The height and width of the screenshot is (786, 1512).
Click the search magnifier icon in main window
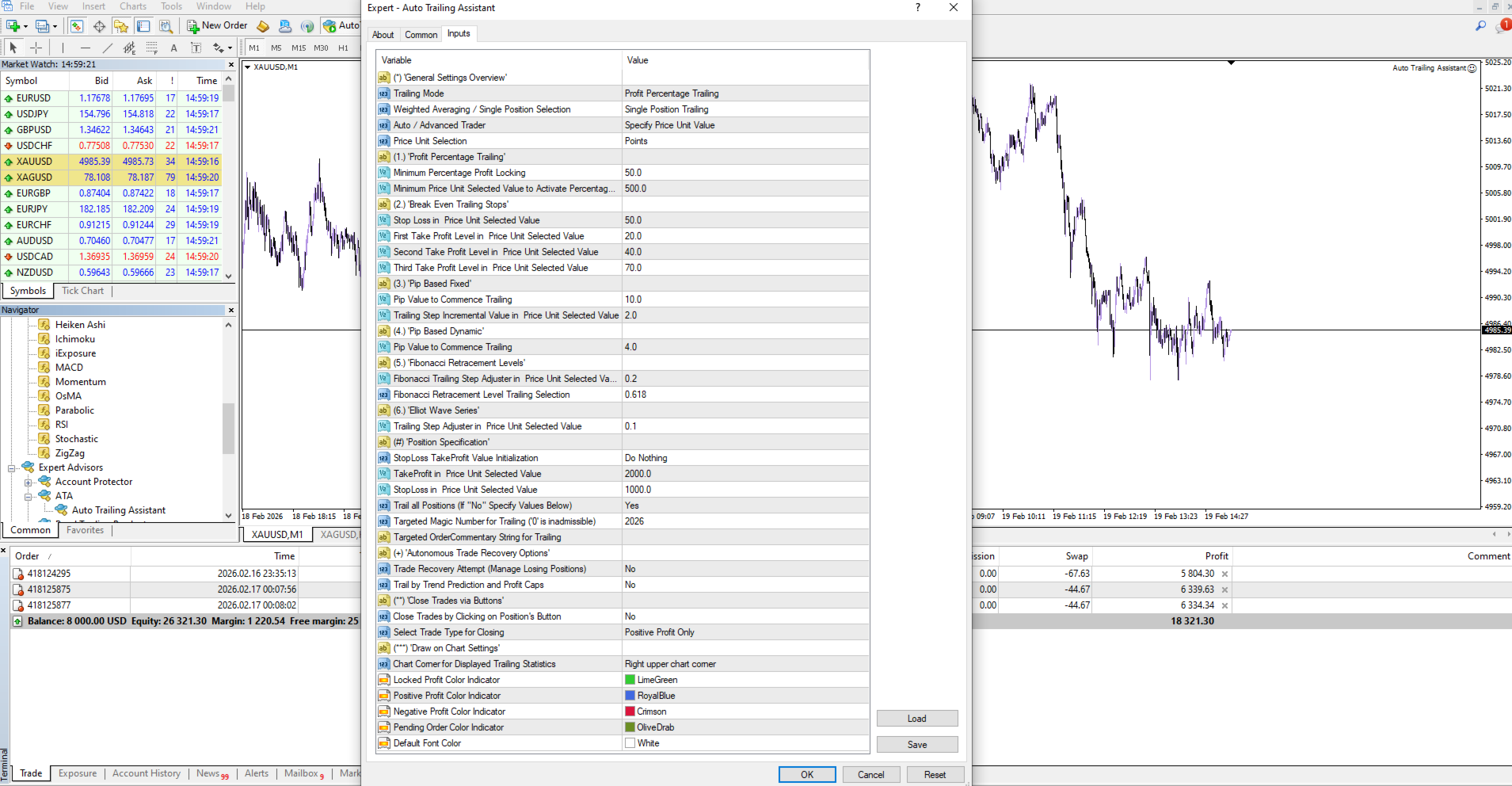(x=1480, y=26)
